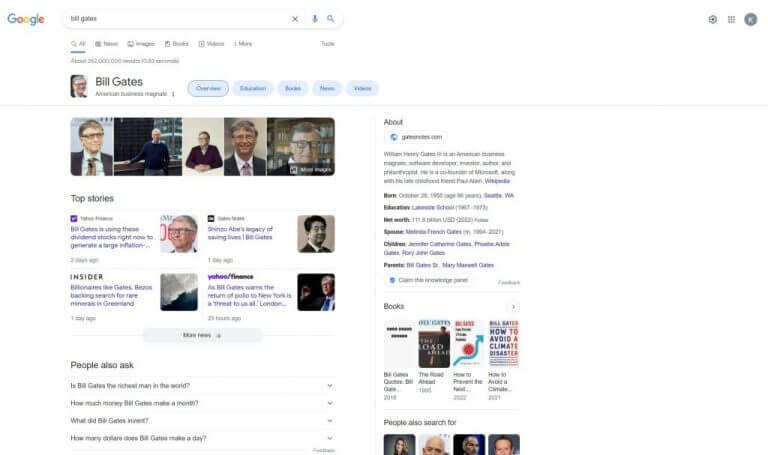Select the News chip under Bill Gates
768x455 pixels.
(327, 89)
